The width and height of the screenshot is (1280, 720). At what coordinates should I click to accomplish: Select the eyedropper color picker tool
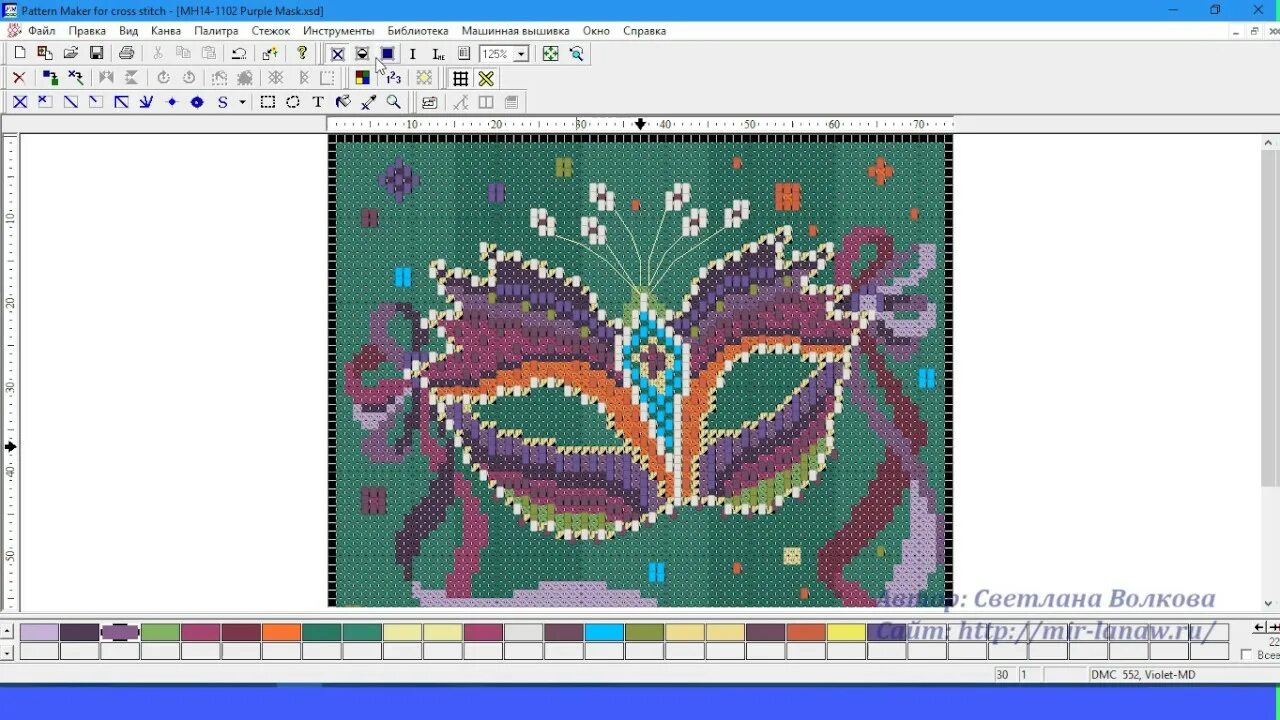367,101
